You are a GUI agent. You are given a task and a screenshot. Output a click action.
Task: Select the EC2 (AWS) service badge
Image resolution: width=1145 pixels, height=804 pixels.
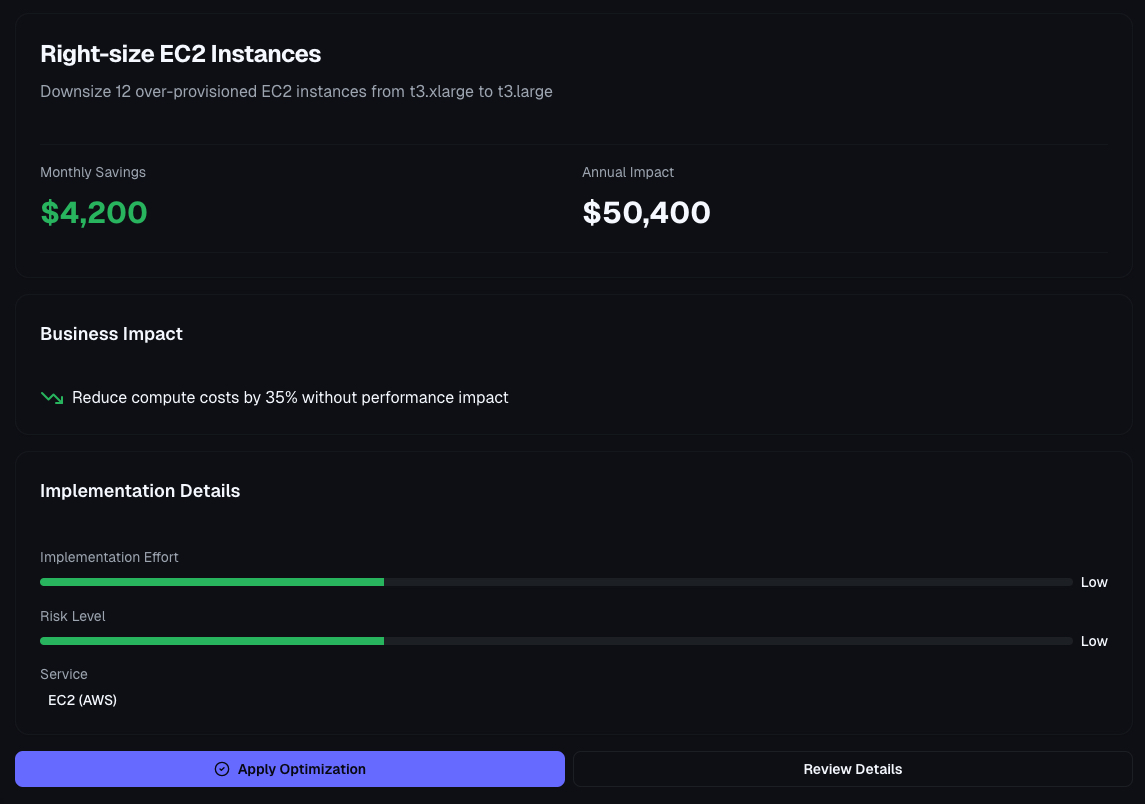point(83,700)
